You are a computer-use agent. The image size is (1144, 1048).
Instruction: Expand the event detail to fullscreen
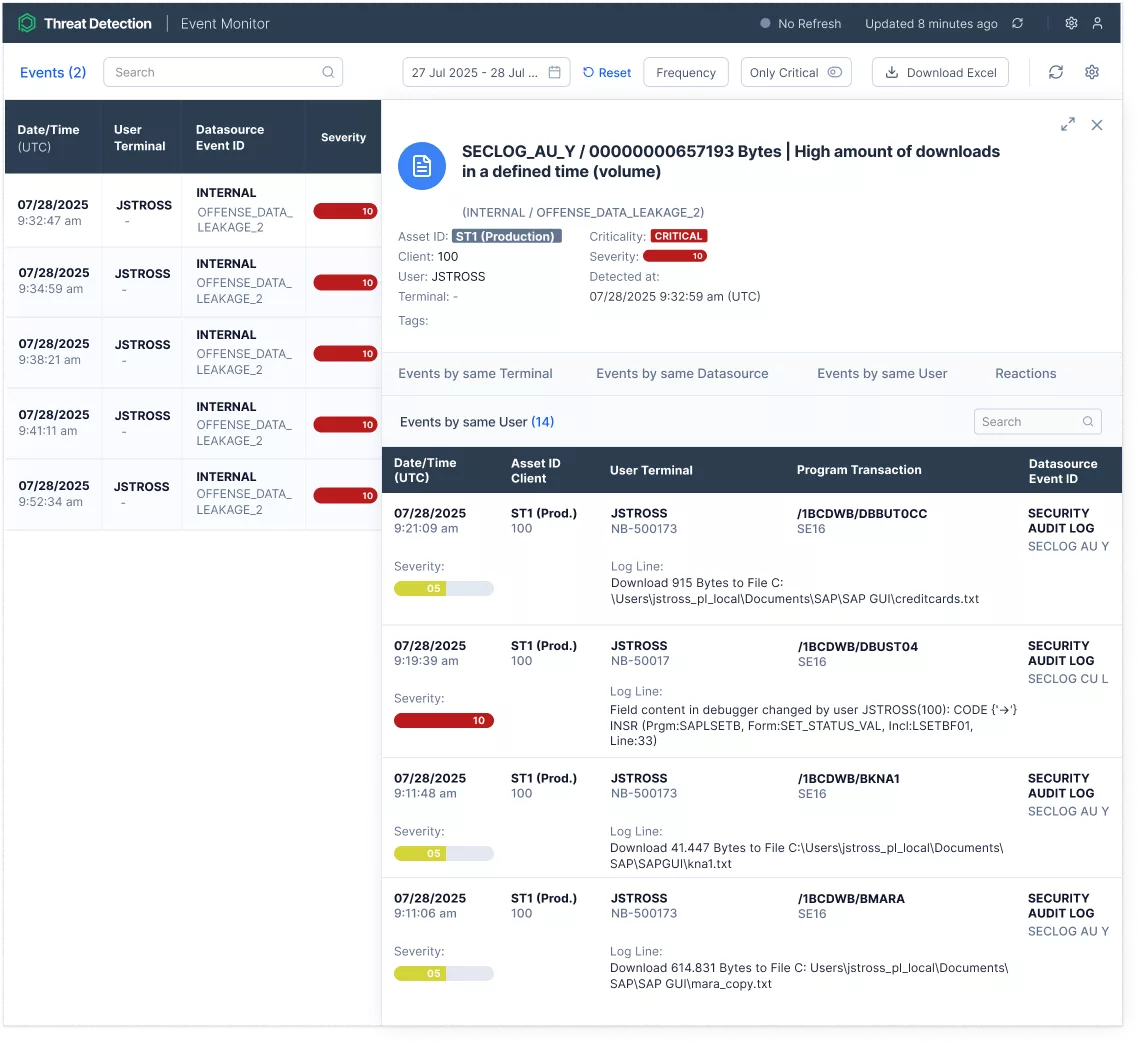(x=1067, y=125)
